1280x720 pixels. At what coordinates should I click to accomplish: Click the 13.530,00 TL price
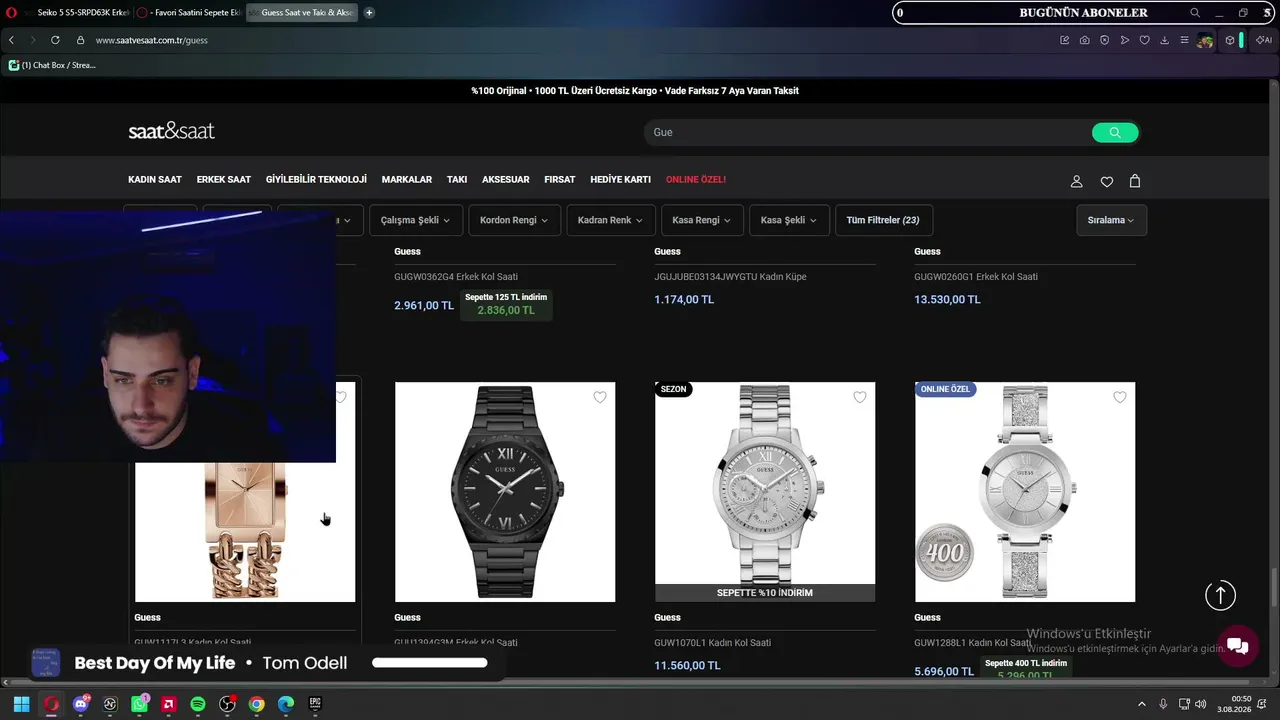click(947, 300)
